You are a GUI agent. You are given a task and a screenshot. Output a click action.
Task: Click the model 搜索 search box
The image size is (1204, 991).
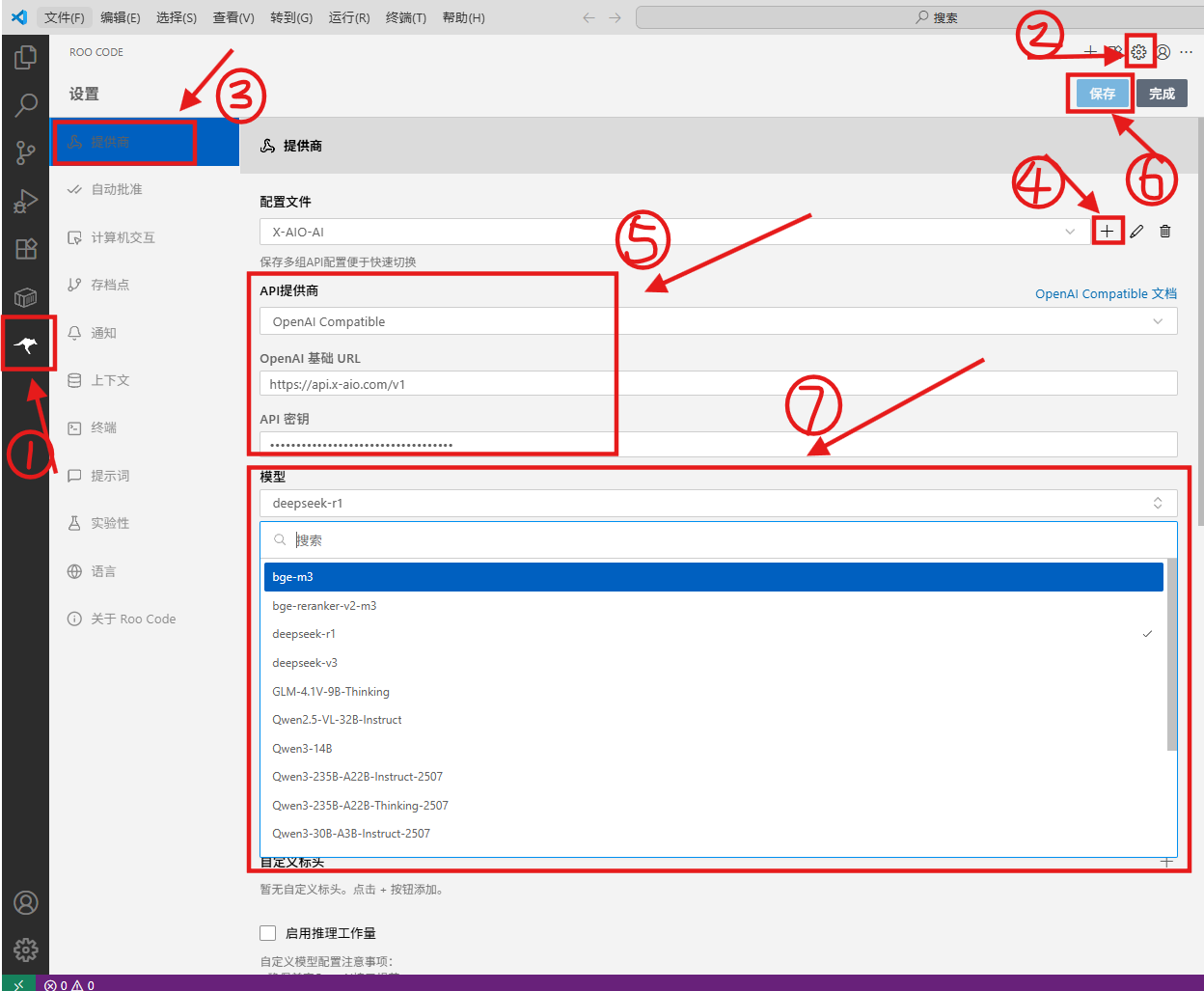tap(719, 540)
